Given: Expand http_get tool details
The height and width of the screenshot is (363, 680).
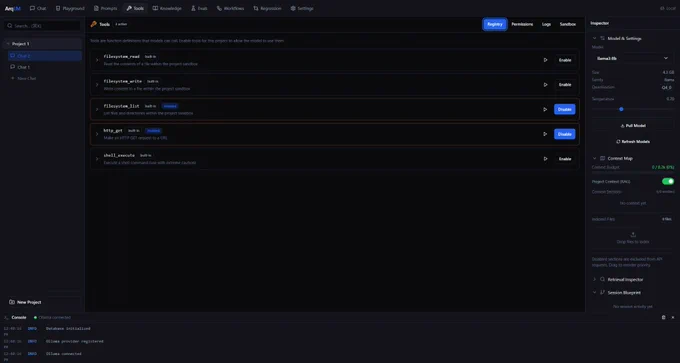Looking at the screenshot, I should coord(97,134).
